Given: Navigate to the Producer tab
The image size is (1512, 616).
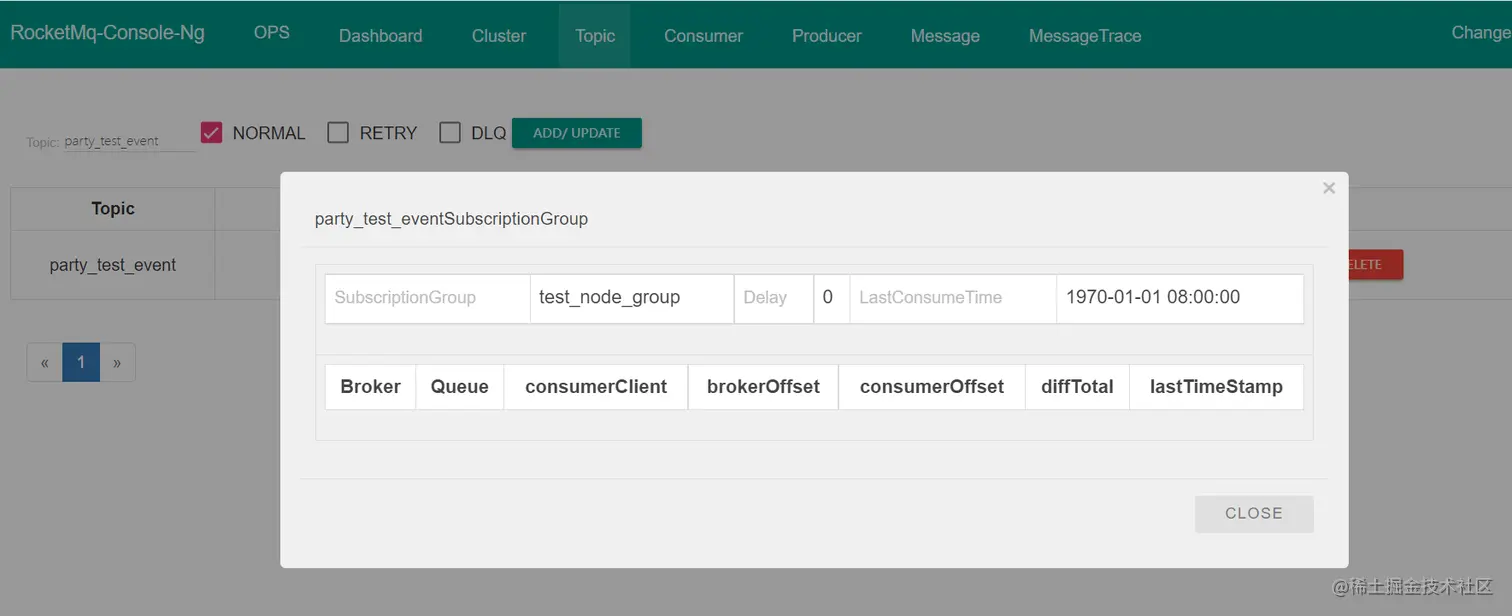Looking at the screenshot, I should pyautogui.click(x=826, y=36).
